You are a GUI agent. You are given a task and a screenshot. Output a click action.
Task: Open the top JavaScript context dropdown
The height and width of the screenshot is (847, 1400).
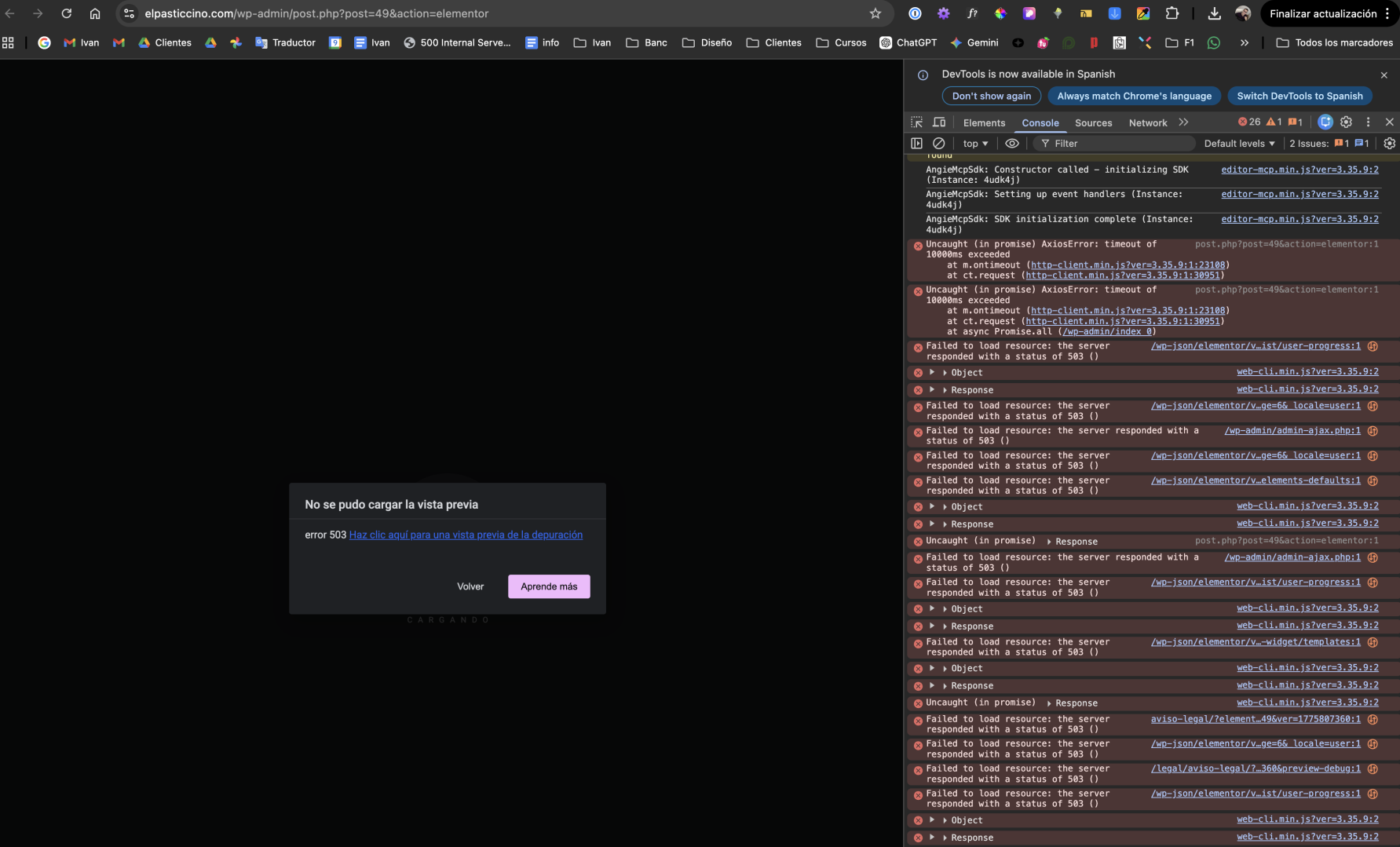pos(975,144)
